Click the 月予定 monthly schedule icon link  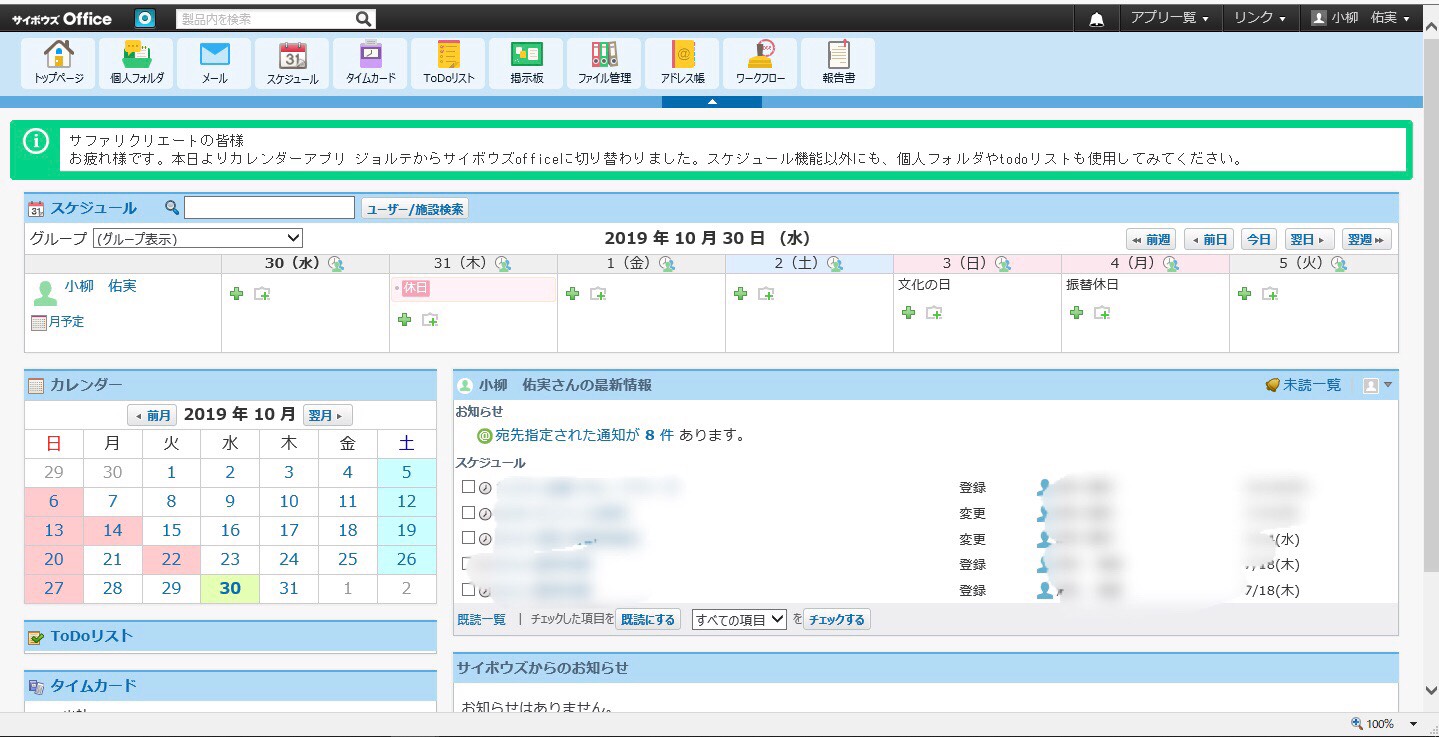tap(58, 322)
